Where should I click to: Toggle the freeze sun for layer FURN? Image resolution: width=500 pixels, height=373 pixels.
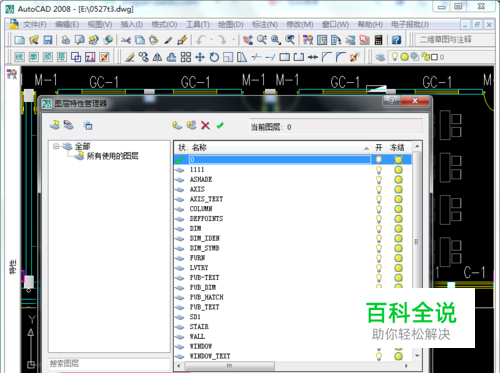point(398,258)
